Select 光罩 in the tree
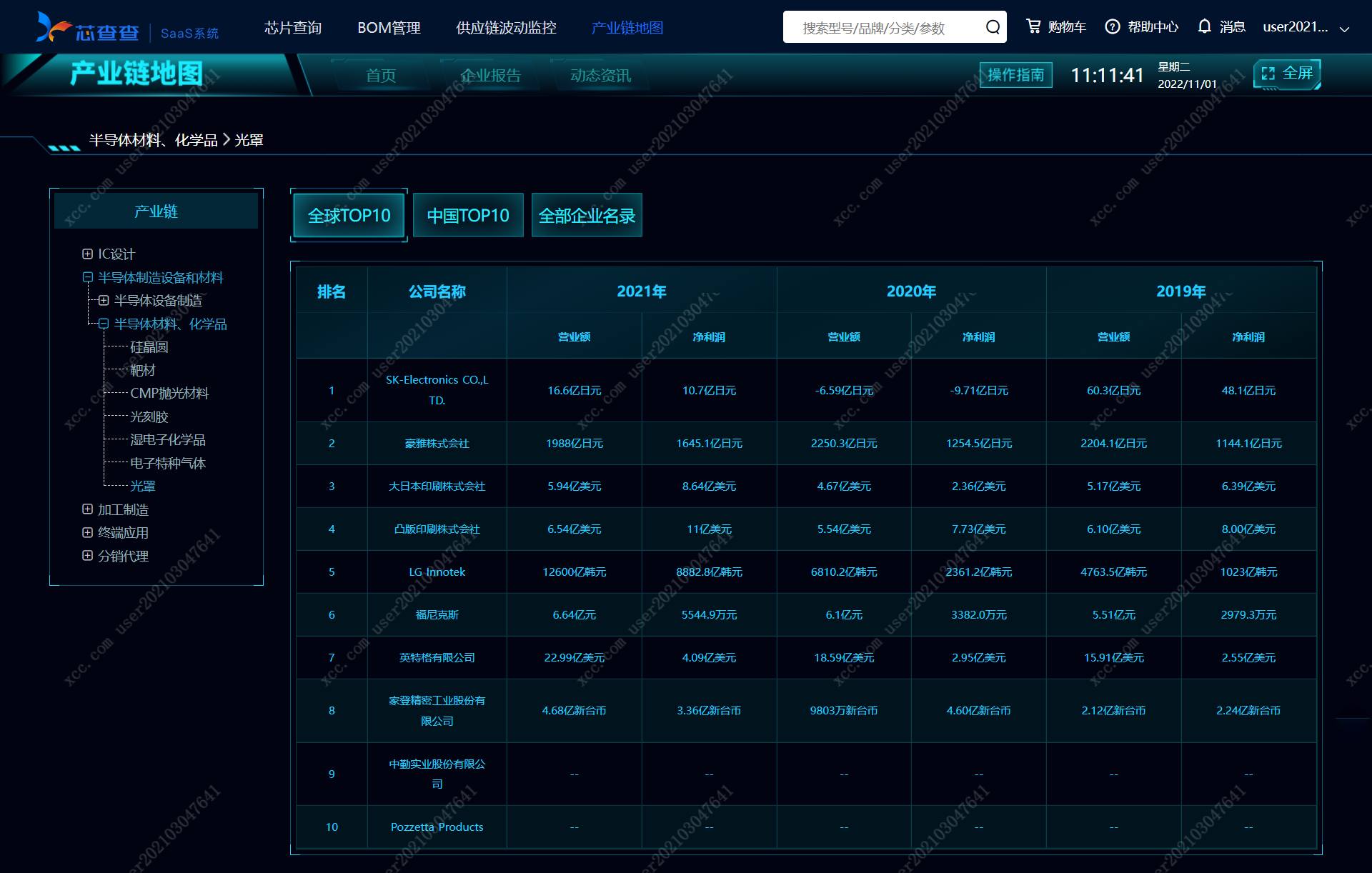 point(143,486)
